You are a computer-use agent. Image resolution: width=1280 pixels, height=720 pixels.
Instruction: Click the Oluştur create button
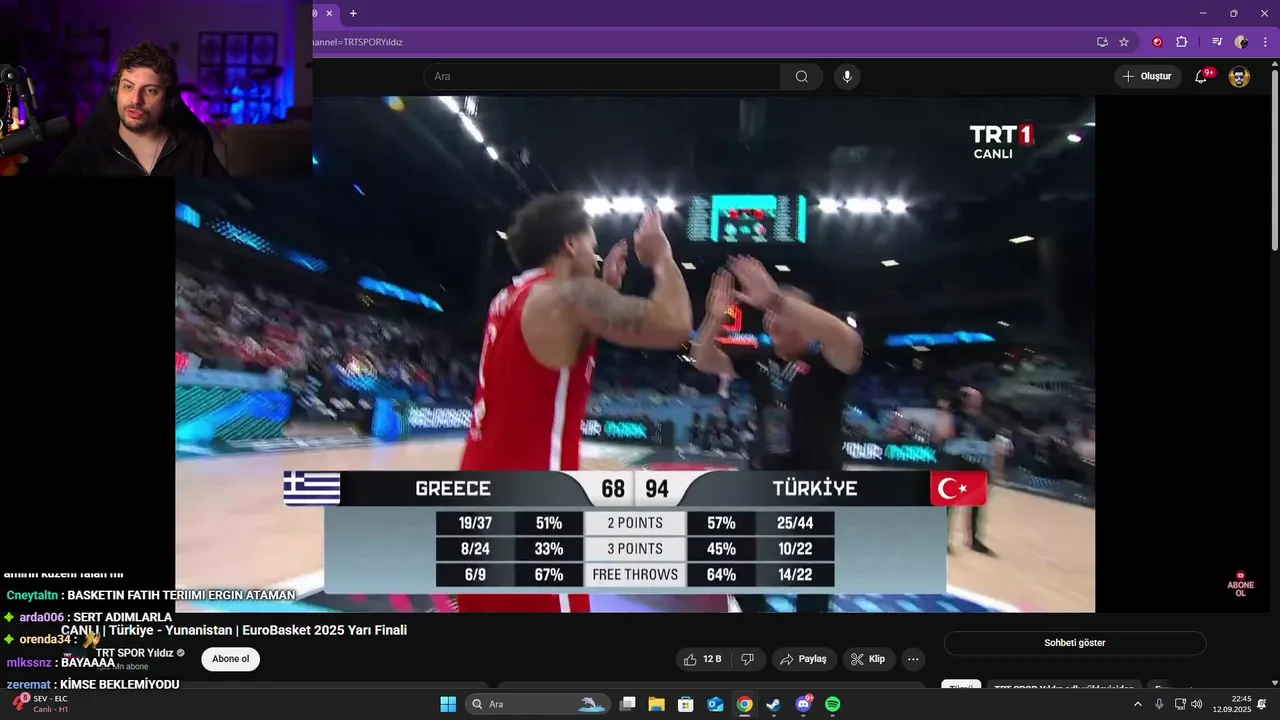point(1146,77)
